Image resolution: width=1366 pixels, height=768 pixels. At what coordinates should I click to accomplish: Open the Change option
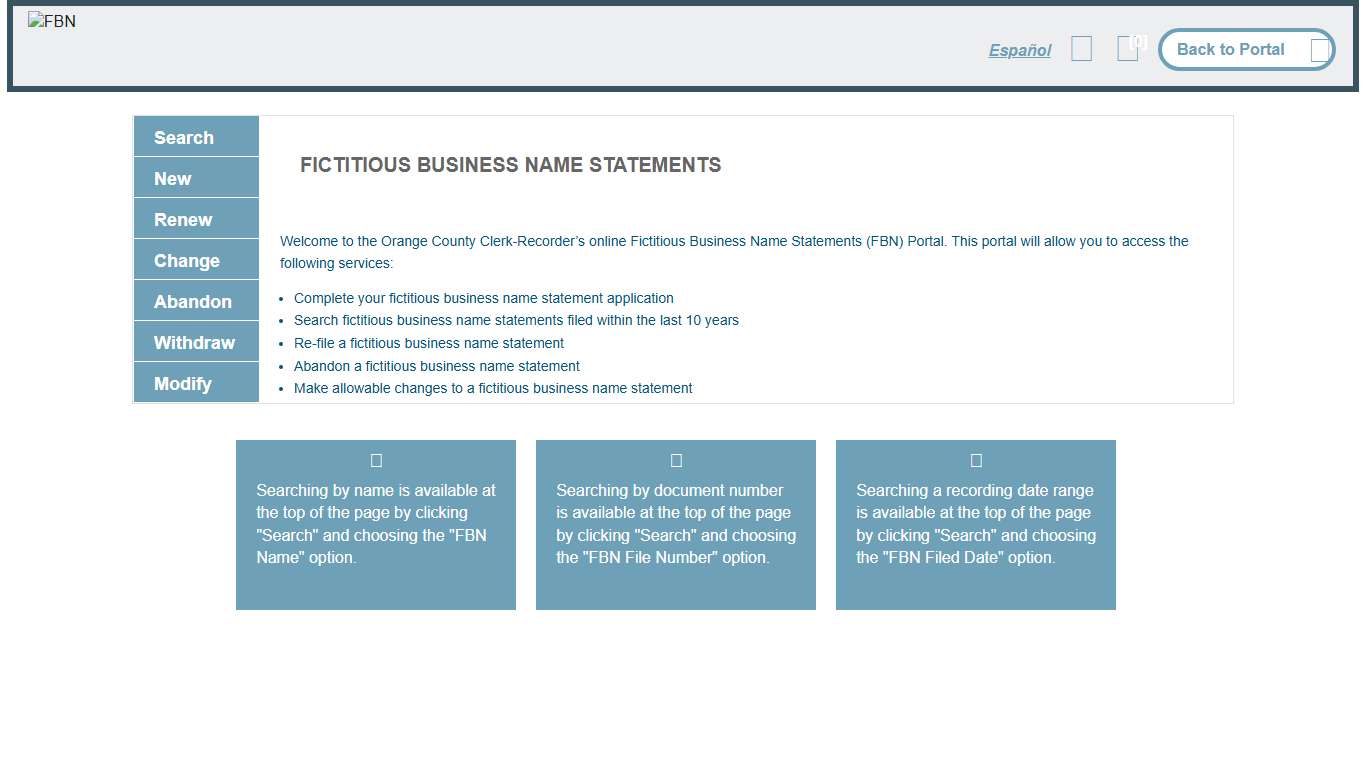[195, 260]
